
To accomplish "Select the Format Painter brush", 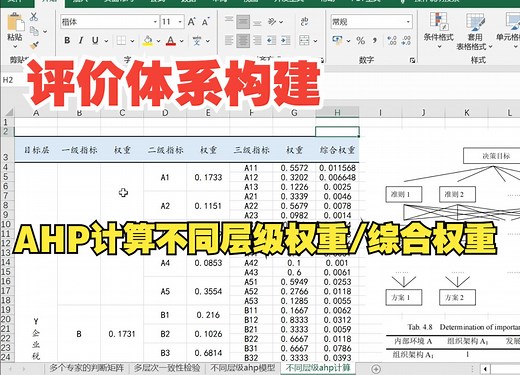I will pos(34,45).
